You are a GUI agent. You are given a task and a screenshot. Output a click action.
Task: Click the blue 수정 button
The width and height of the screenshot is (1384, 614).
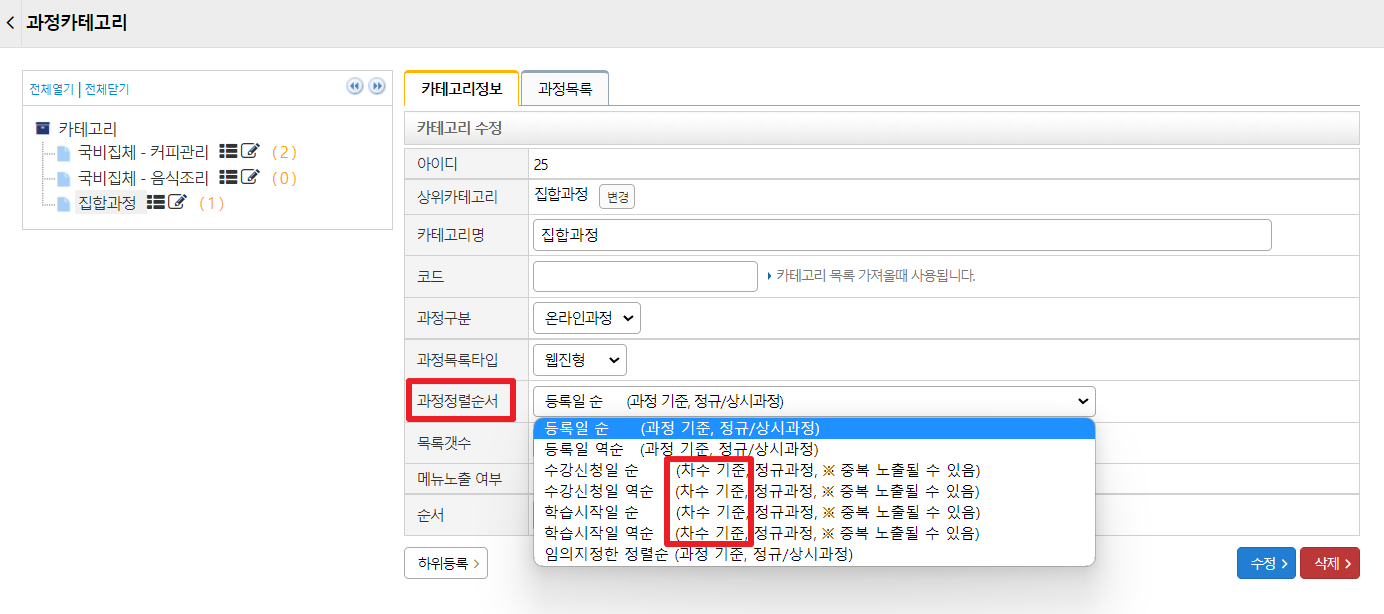pos(1265,563)
